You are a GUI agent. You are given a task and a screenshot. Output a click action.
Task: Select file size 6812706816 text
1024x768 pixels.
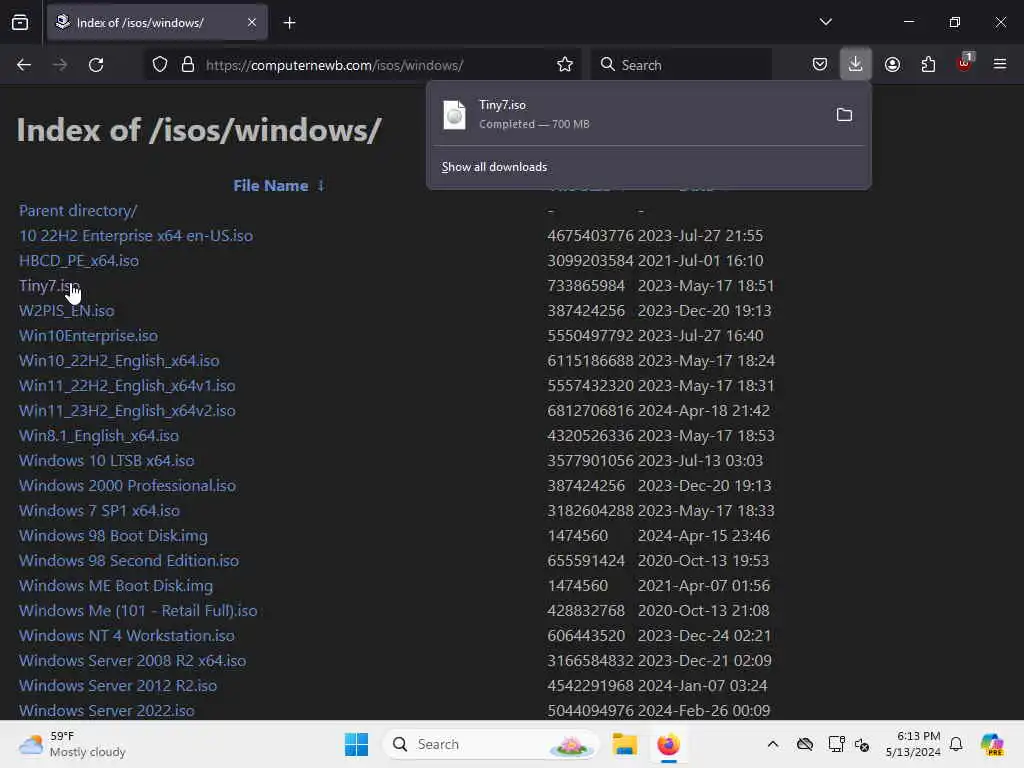(x=590, y=411)
